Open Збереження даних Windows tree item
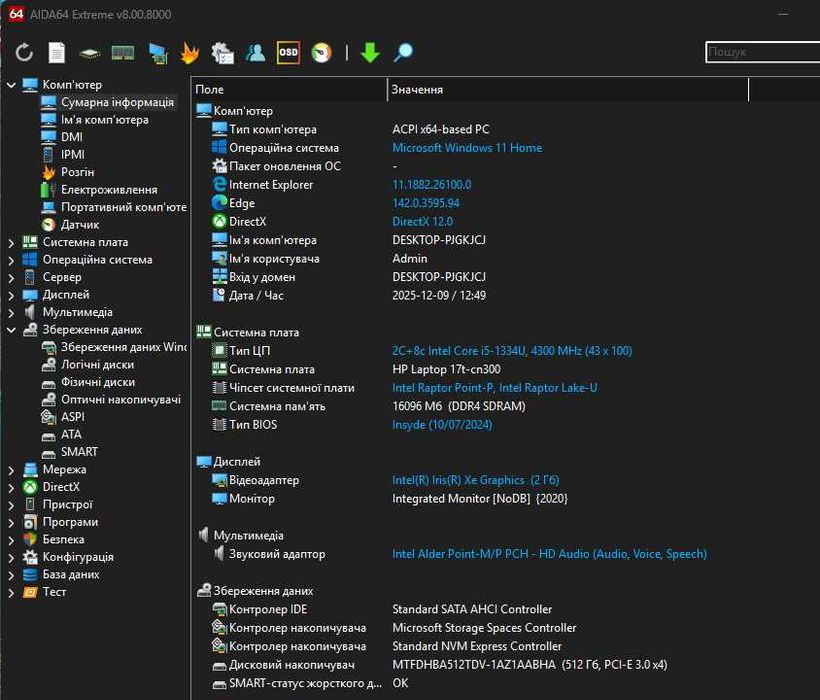 (123, 347)
